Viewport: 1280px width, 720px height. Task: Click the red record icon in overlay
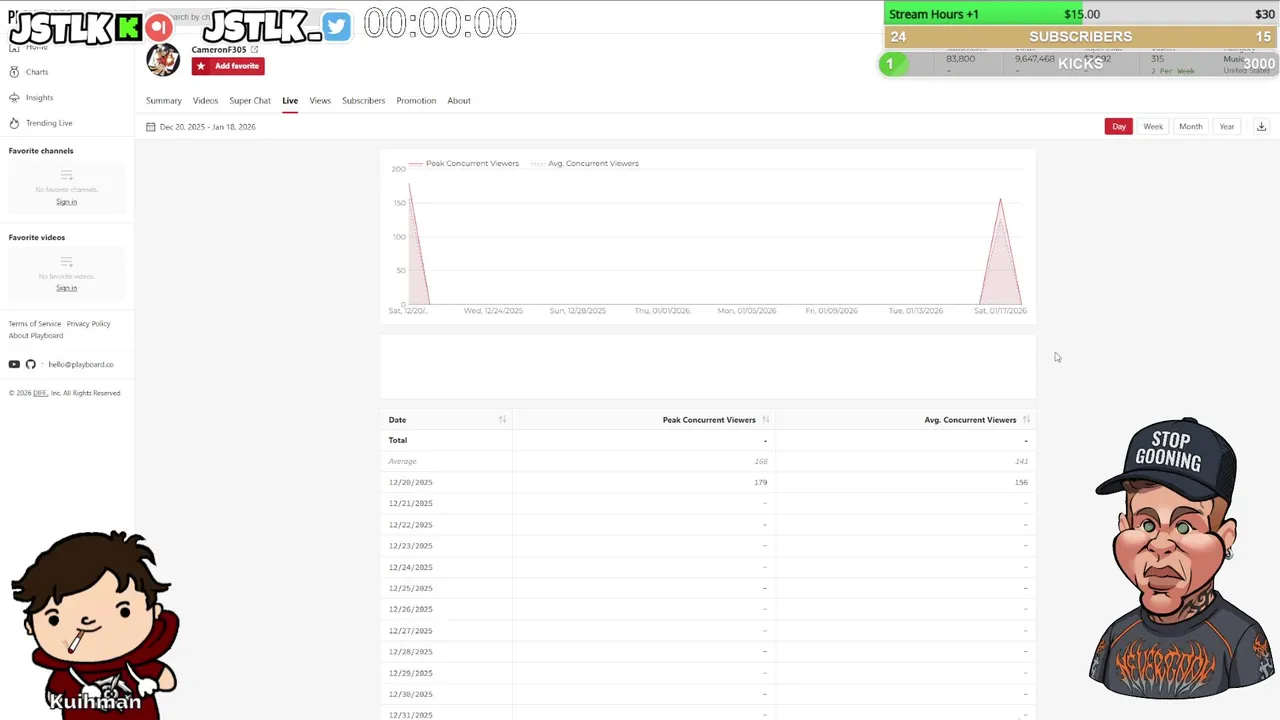[158, 26]
